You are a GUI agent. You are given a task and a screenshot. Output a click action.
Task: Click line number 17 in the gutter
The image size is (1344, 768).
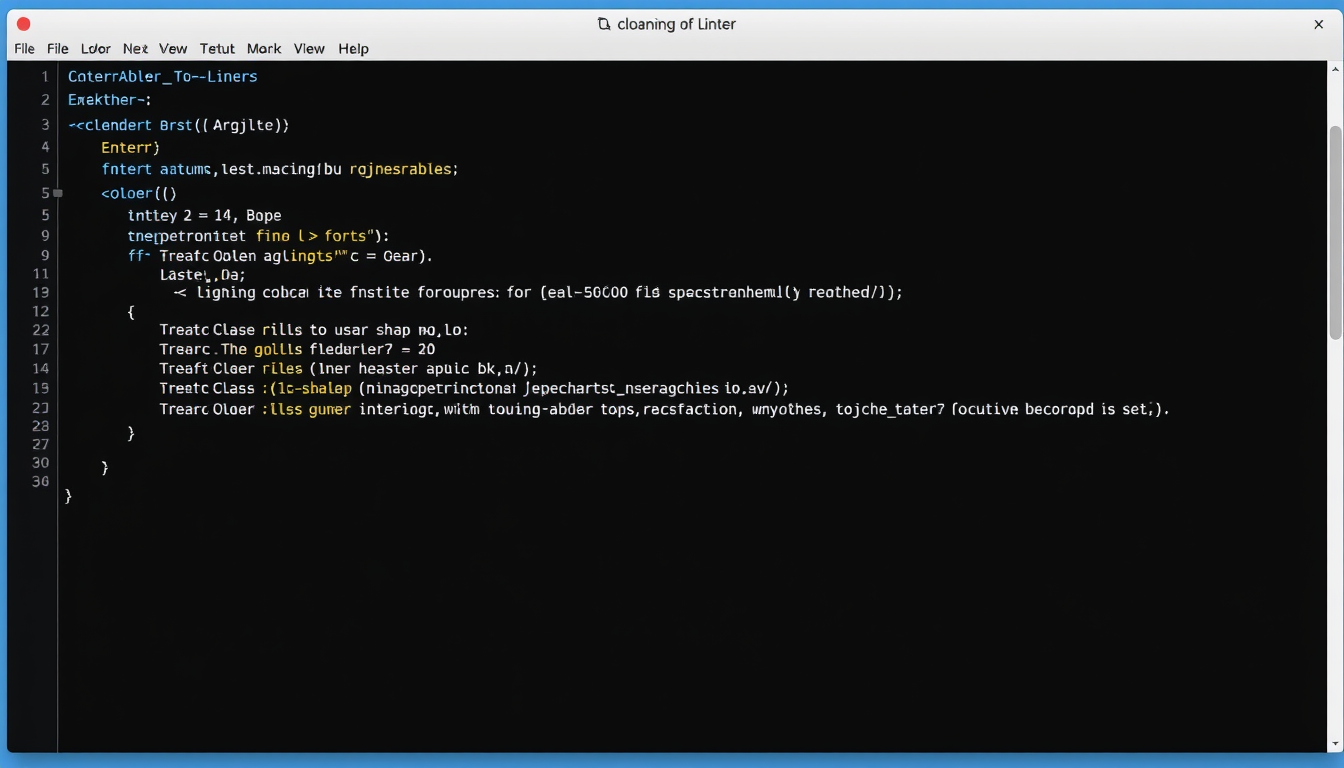click(41, 349)
